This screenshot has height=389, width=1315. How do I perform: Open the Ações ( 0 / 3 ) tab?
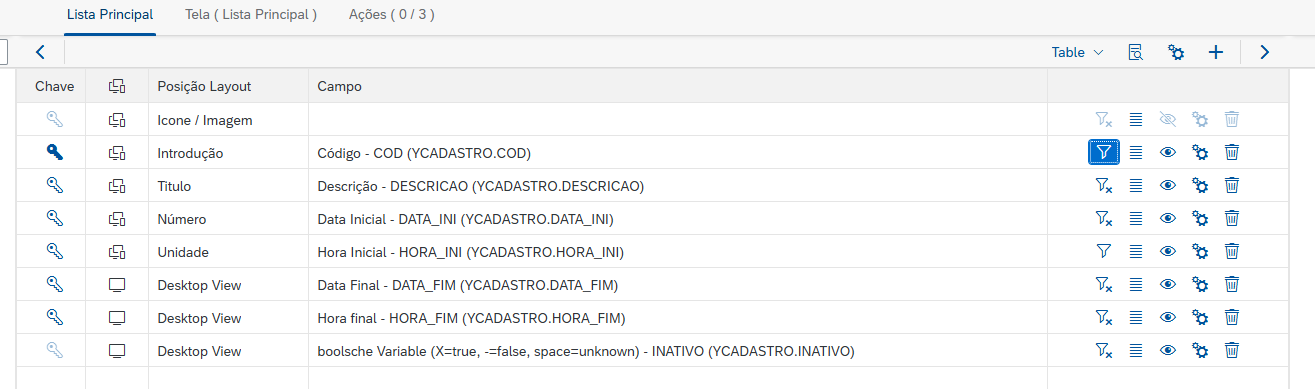(392, 15)
